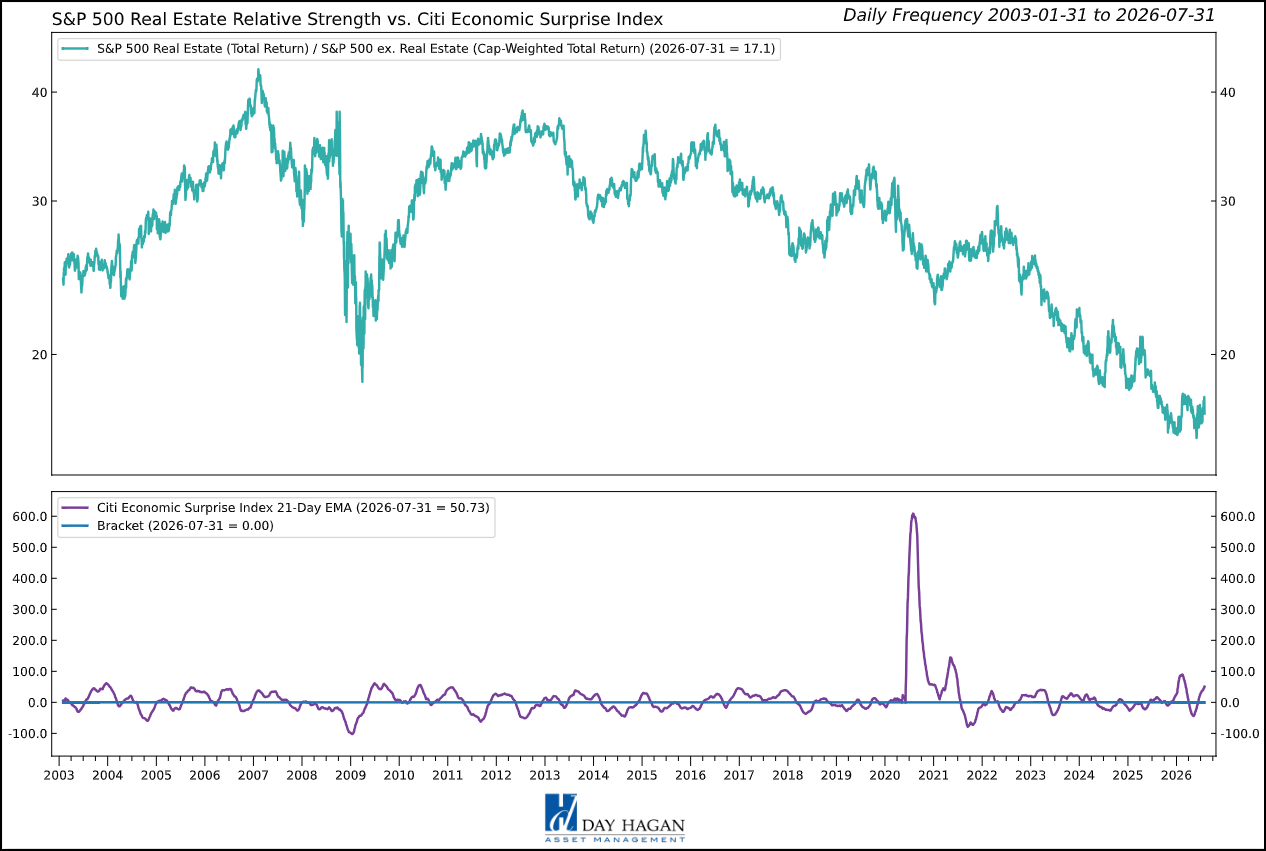This screenshot has width=1266, height=851.
Task: Click the x-axis year label '2019'
Action: pyautogui.click(x=836, y=775)
